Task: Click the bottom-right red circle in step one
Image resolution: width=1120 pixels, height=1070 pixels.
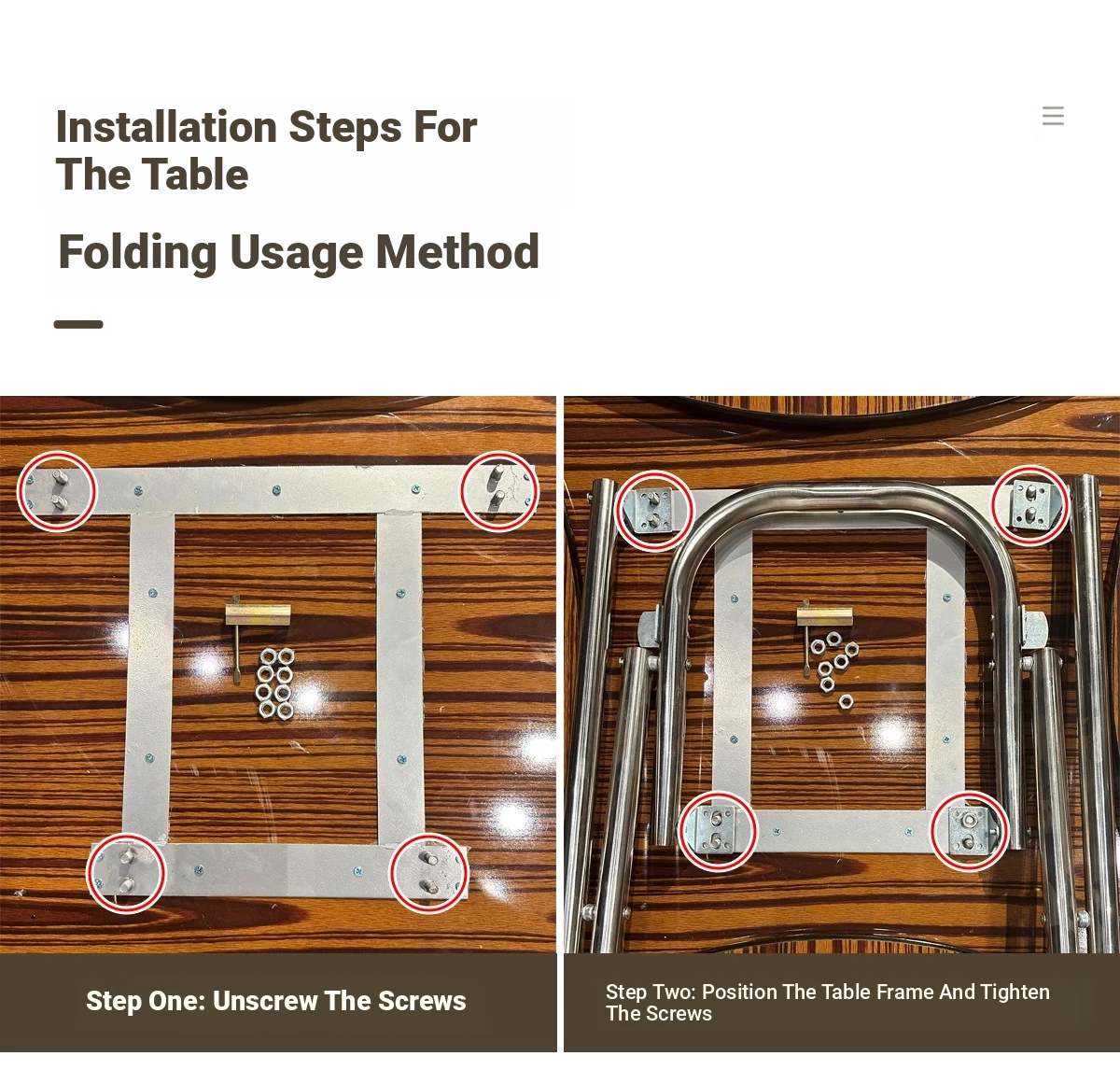Action: point(428,873)
